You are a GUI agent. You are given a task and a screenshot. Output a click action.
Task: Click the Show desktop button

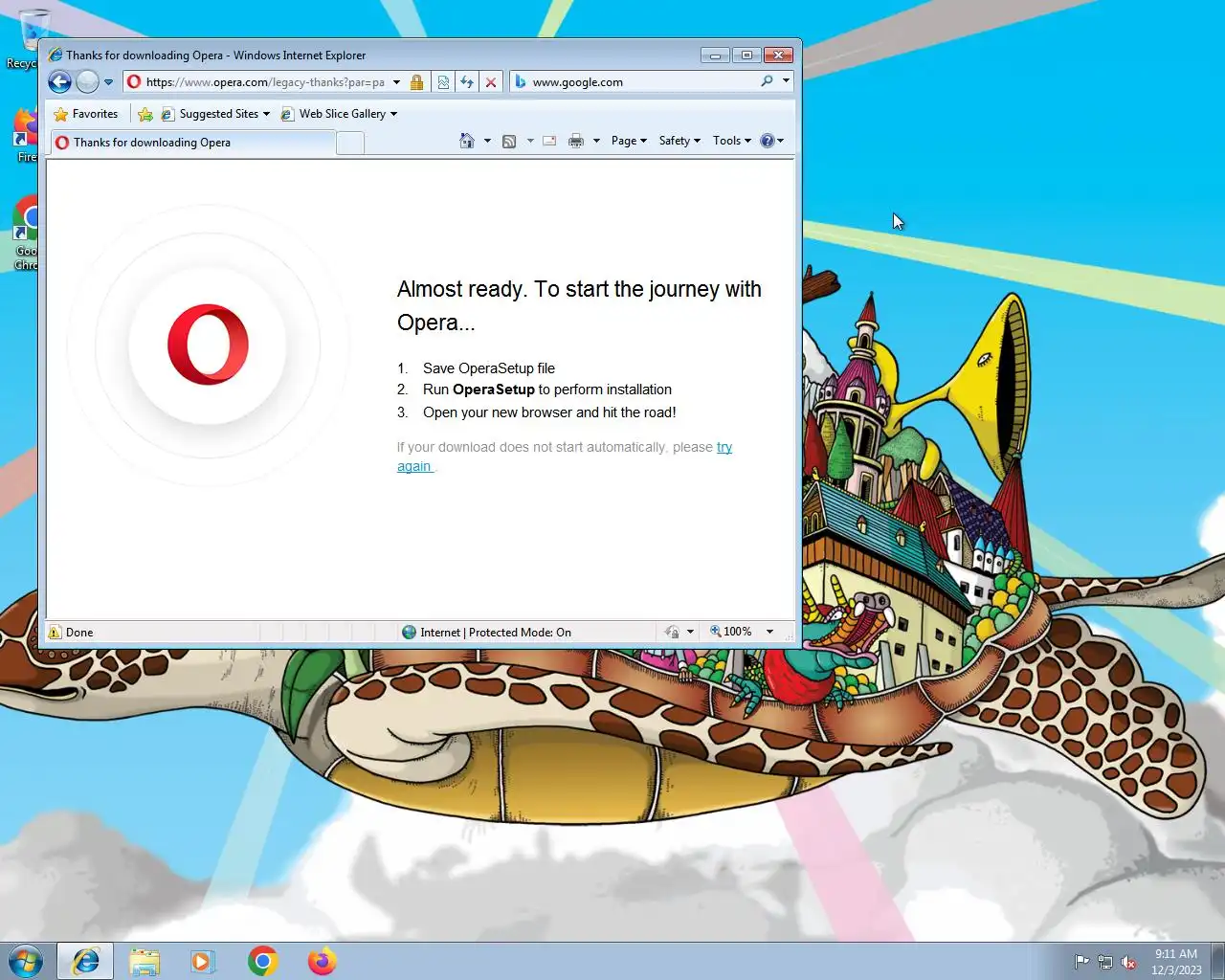pos(1218,961)
